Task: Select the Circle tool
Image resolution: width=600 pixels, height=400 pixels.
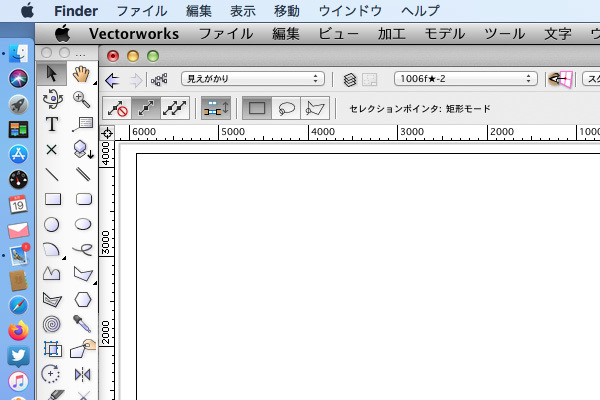Action: click(x=51, y=225)
